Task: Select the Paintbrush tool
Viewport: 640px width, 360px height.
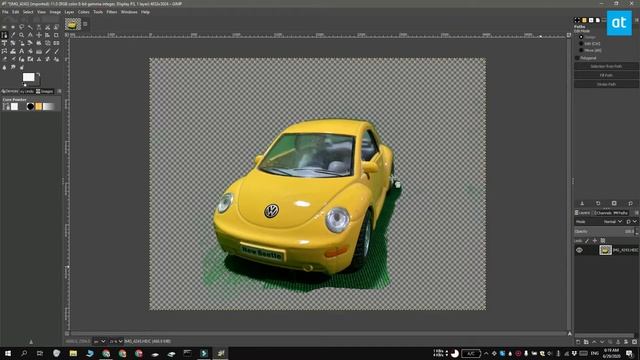Action: pyautogui.click(x=56, y=51)
